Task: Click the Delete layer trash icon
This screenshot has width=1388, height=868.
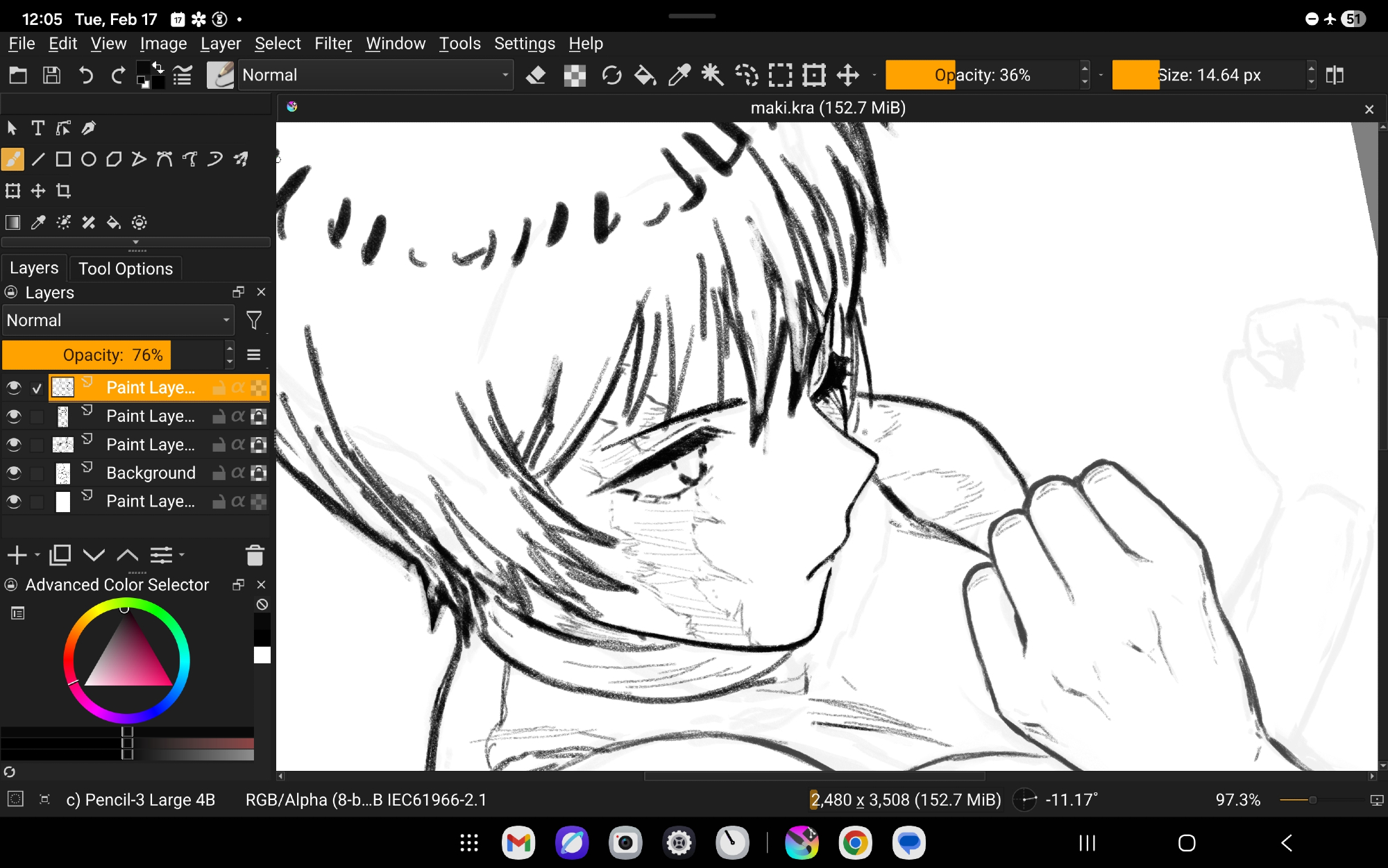Action: coord(255,555)
